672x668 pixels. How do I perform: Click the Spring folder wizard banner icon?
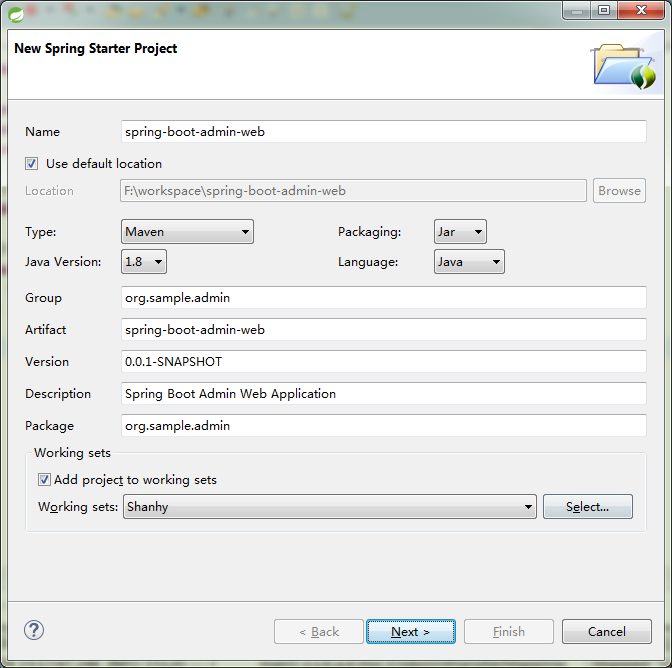[x=625, y=66]
